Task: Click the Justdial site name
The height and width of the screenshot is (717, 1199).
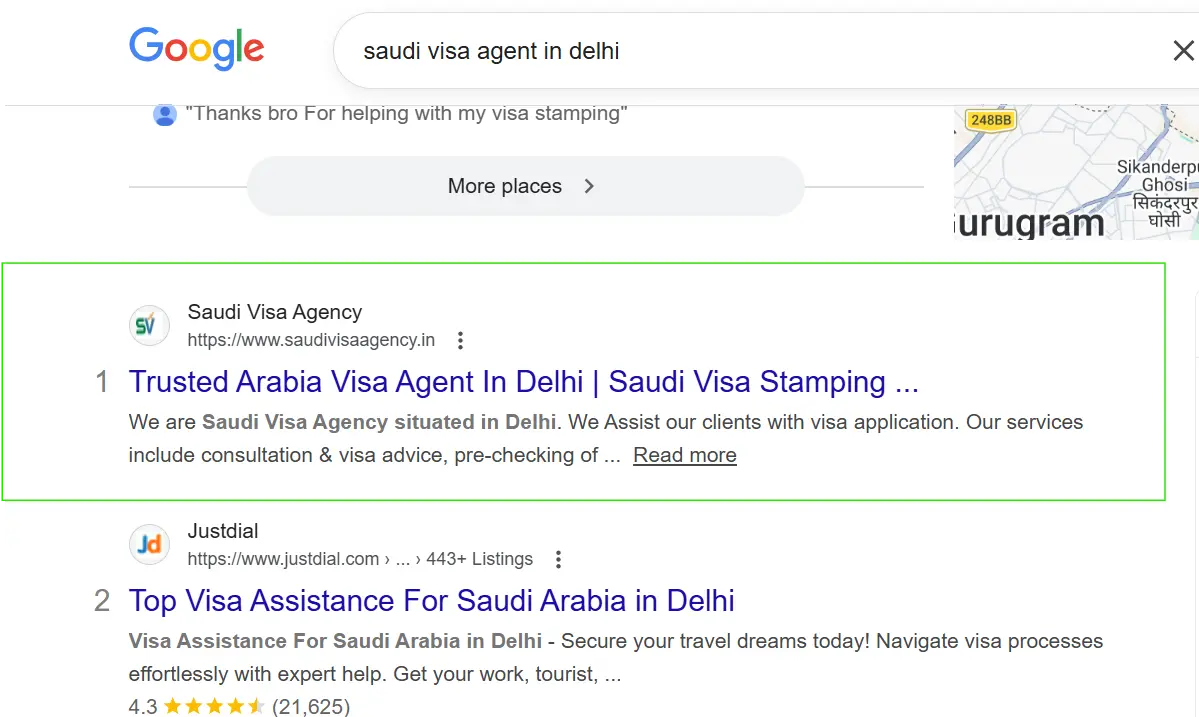Action: (223, 531)
